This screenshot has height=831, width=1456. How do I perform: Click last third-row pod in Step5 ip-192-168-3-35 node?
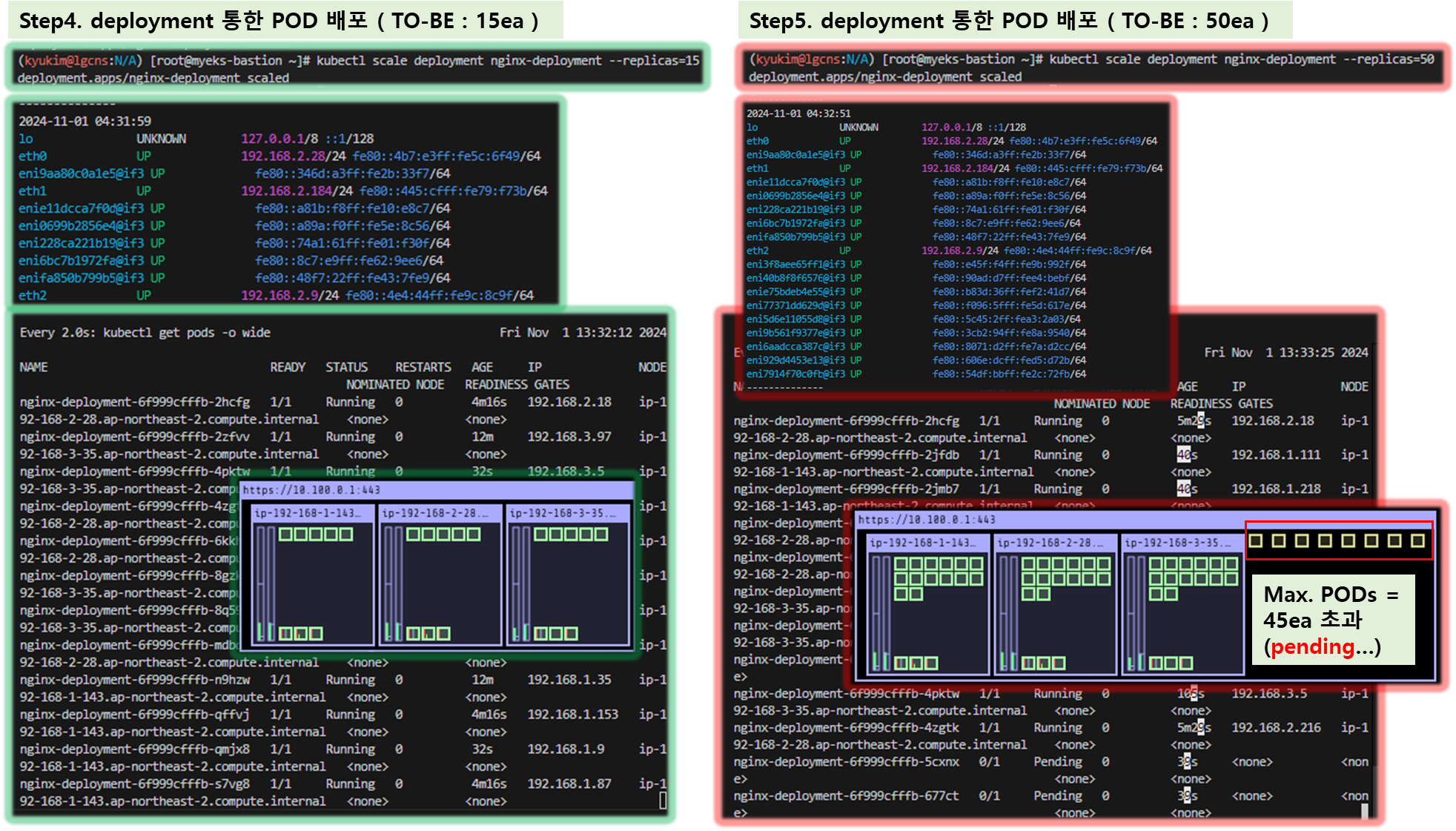pos(1170,593)
